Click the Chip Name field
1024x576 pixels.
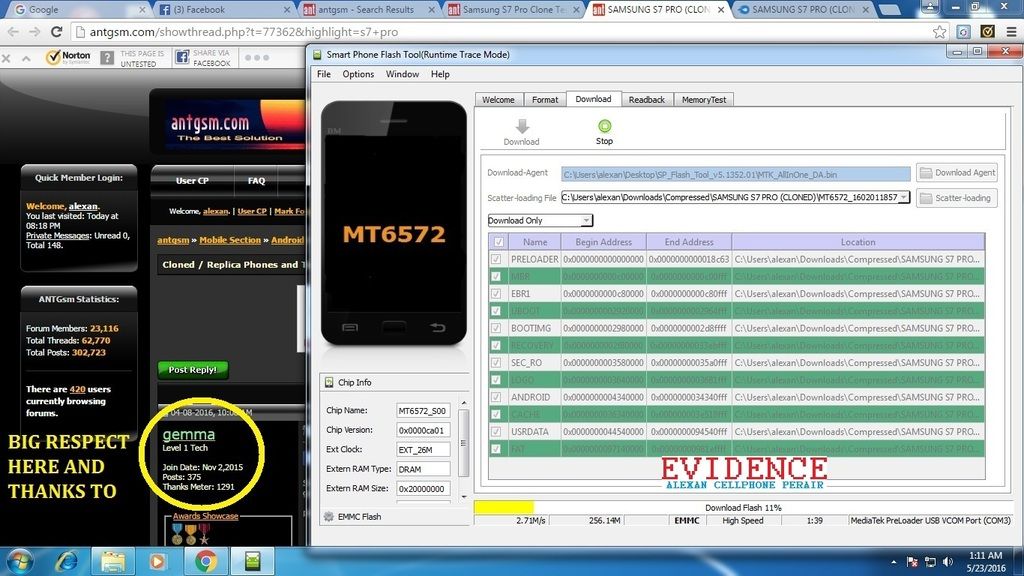423,411
